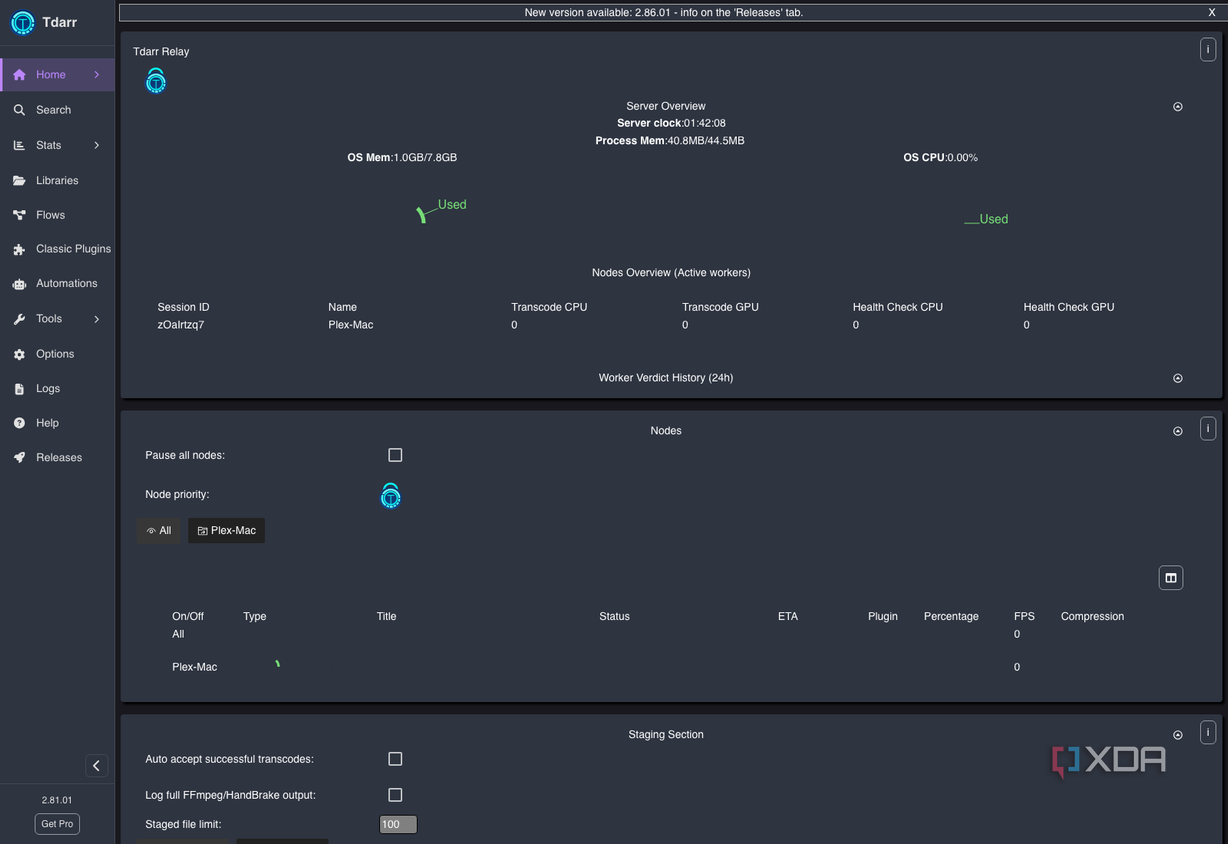Open Options gear icon
The height and width of the screenshot is (844, 1228).
19,354
